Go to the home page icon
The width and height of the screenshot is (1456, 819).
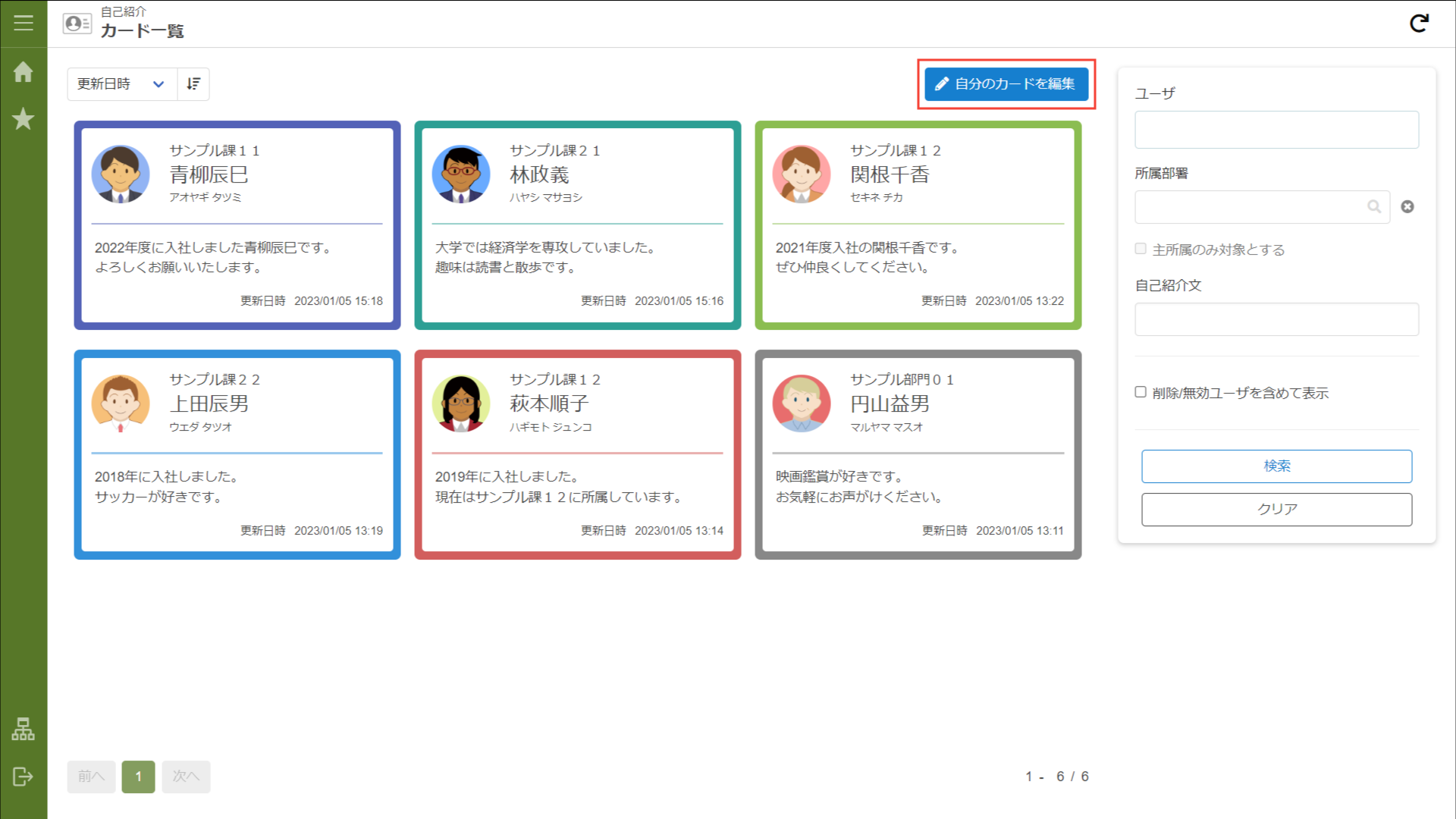point(24,72)
